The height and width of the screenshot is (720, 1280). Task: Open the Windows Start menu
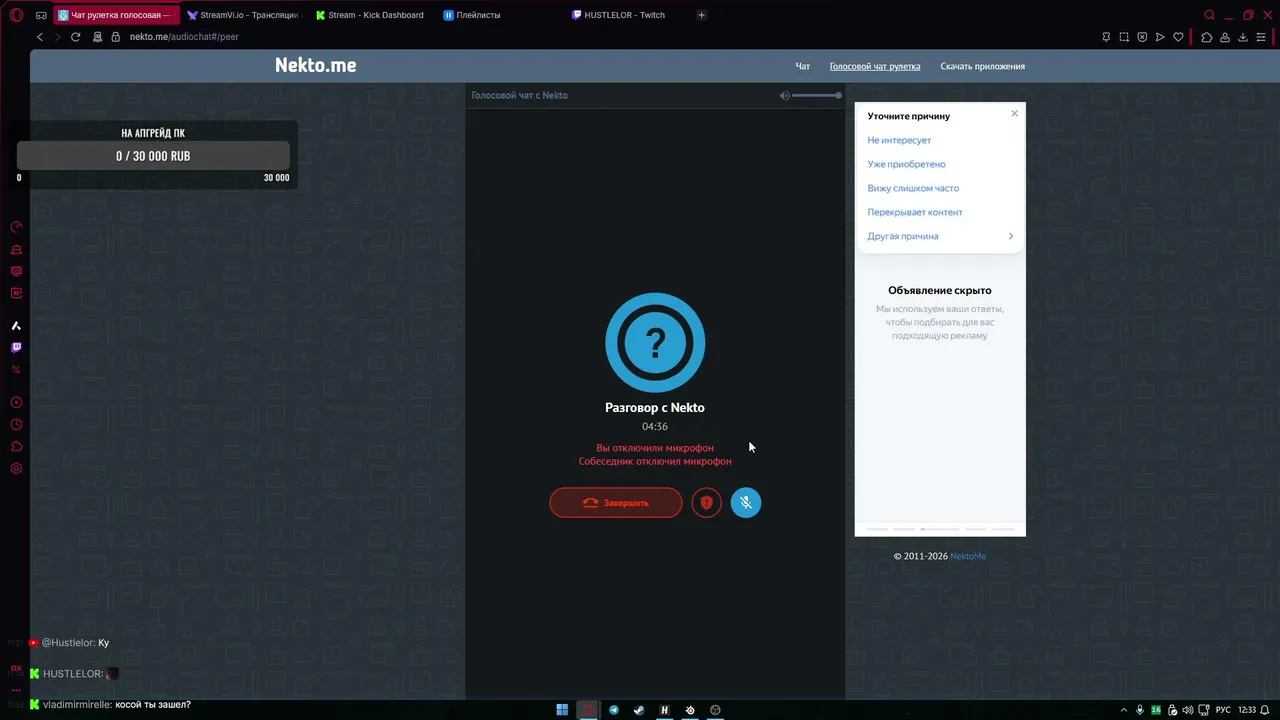click(562, 710)
